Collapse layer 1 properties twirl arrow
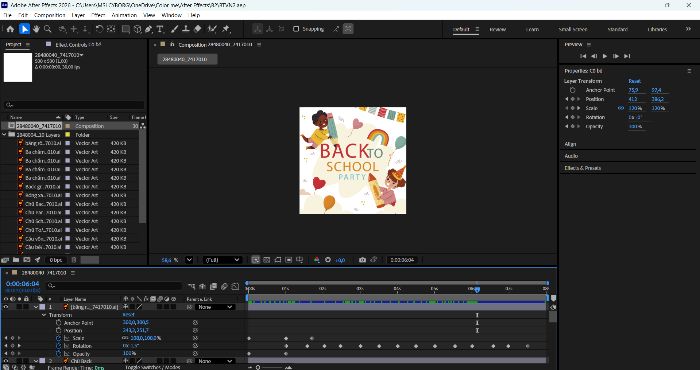Image resolution: width=700 pixels, height=370 pixels. click(36, 307)
